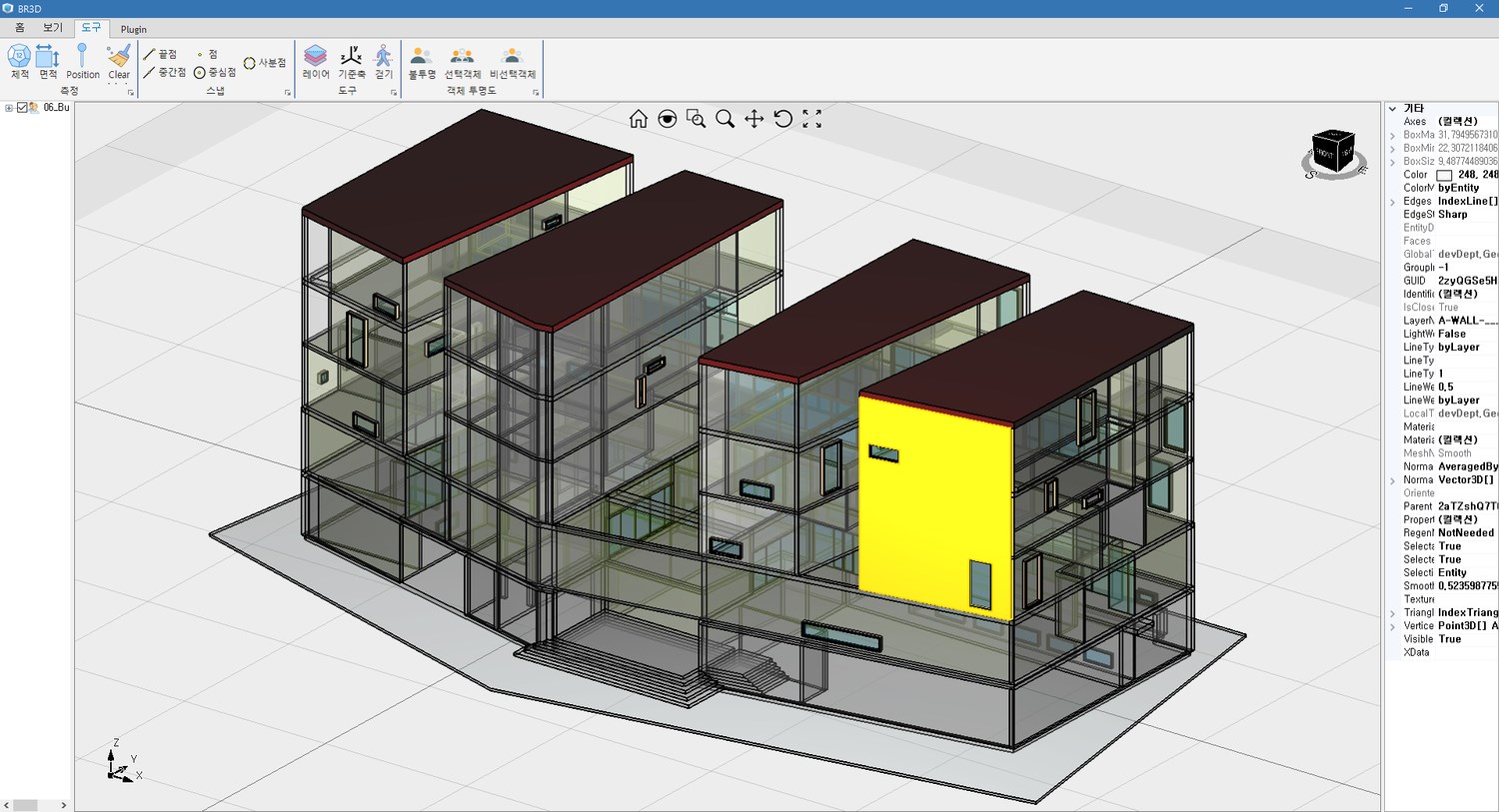Screen dimensions: 1499x812
Task: Open the 스냅 group dialog launcher
Action: (288, 93)
